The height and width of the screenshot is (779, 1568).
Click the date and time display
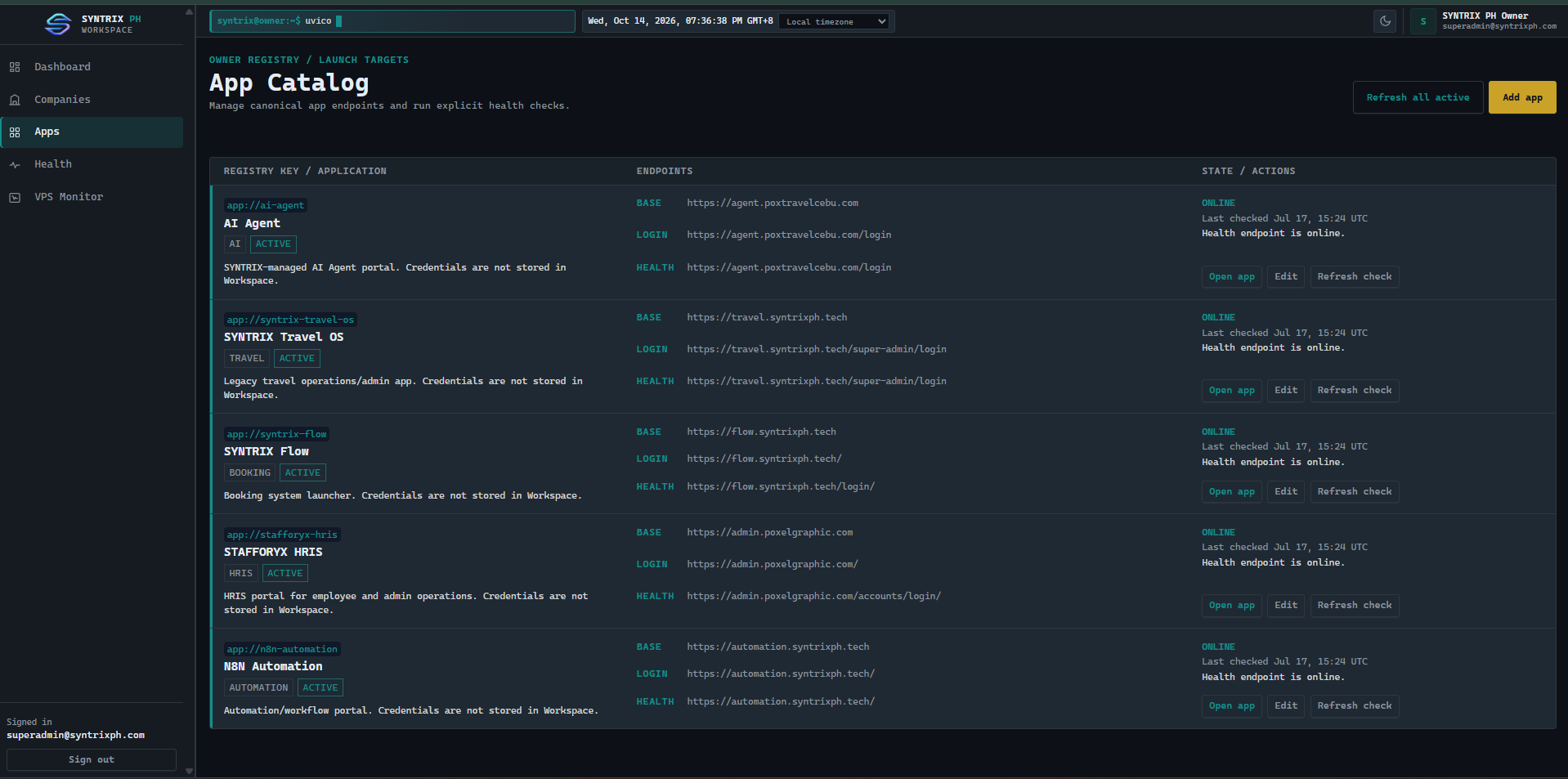(680, 21)
